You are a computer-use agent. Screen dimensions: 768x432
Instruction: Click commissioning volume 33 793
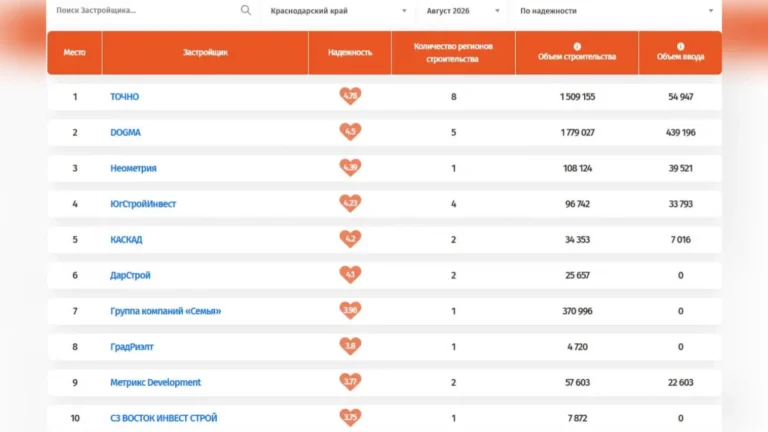[x=681, y=204]
